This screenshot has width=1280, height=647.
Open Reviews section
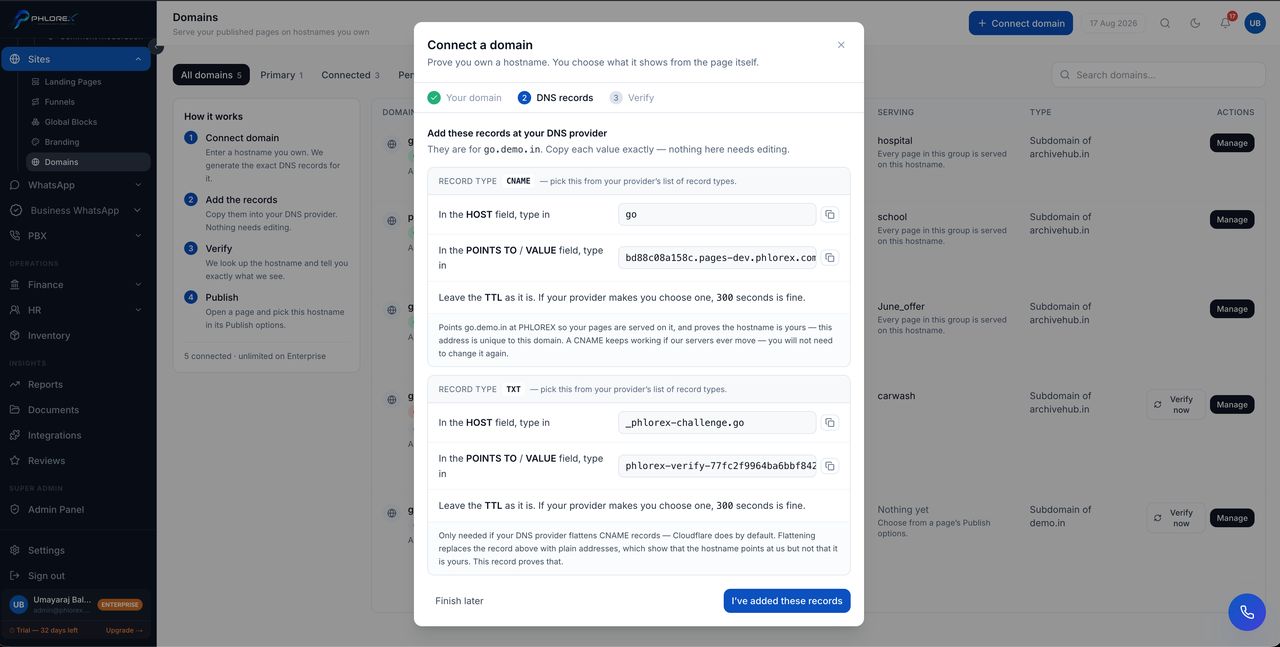click(46, 461)
